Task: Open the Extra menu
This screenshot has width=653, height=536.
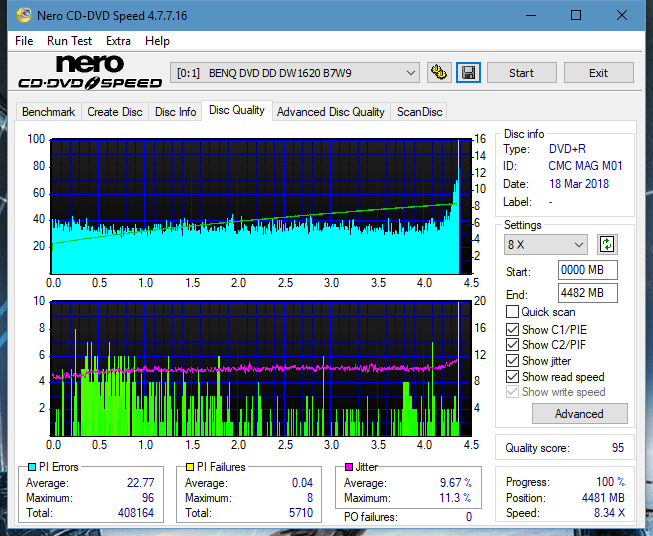Action: pyautogui.click(x=118, y=41)
